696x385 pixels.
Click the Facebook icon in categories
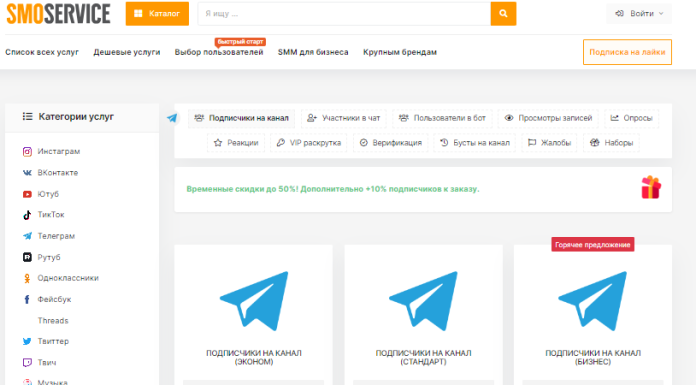pos(27,299)
